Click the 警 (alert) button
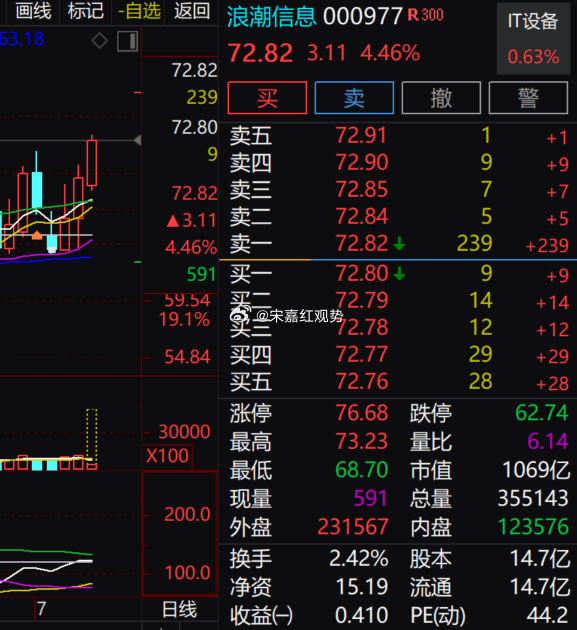 528,98
